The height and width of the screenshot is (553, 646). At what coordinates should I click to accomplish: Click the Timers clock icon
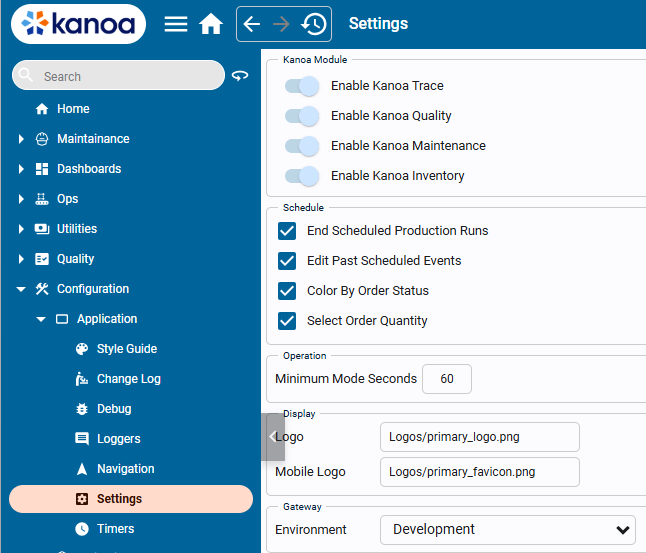82,529
